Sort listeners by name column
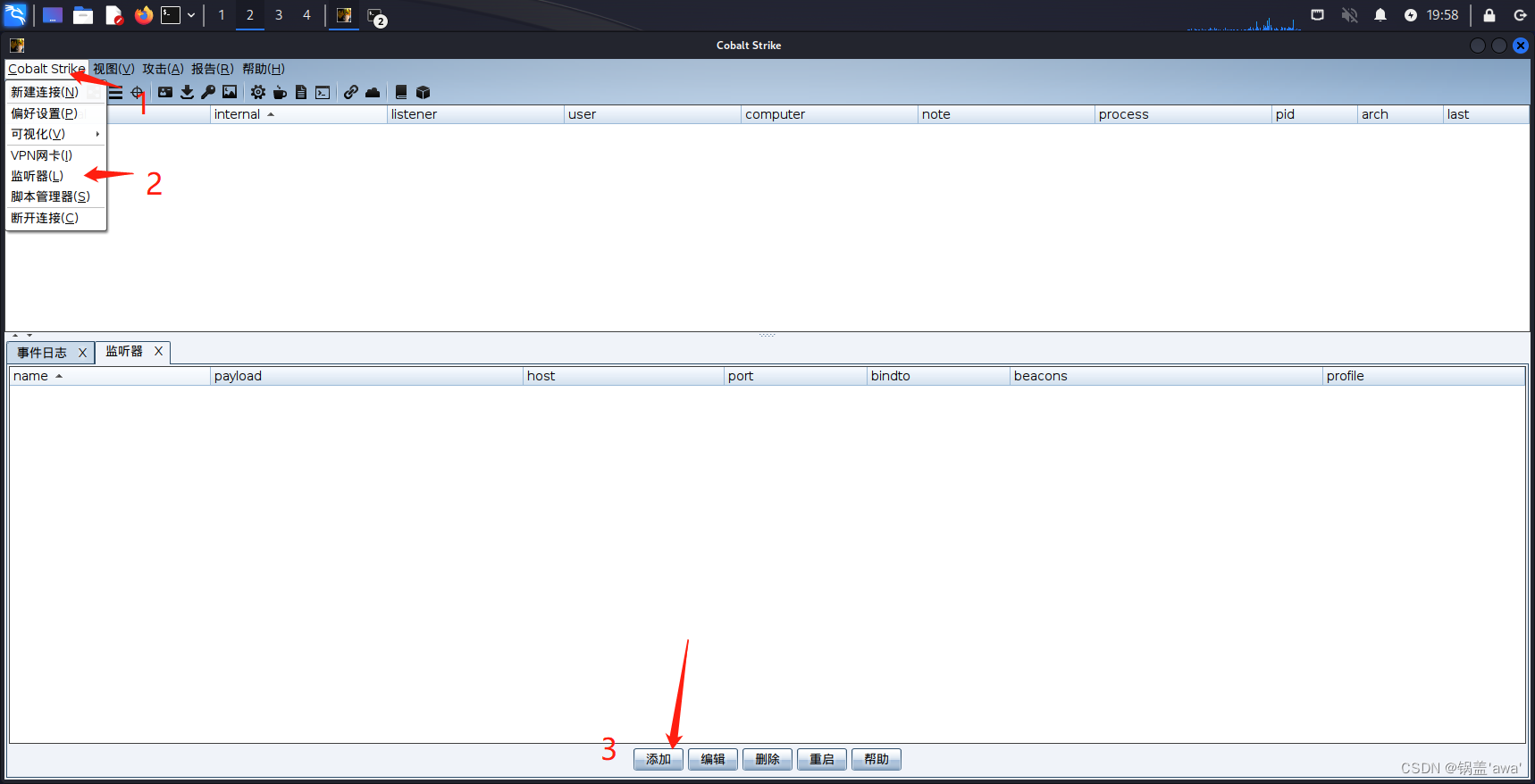This screenshot has width=1535, height=784. pos(110,376)
